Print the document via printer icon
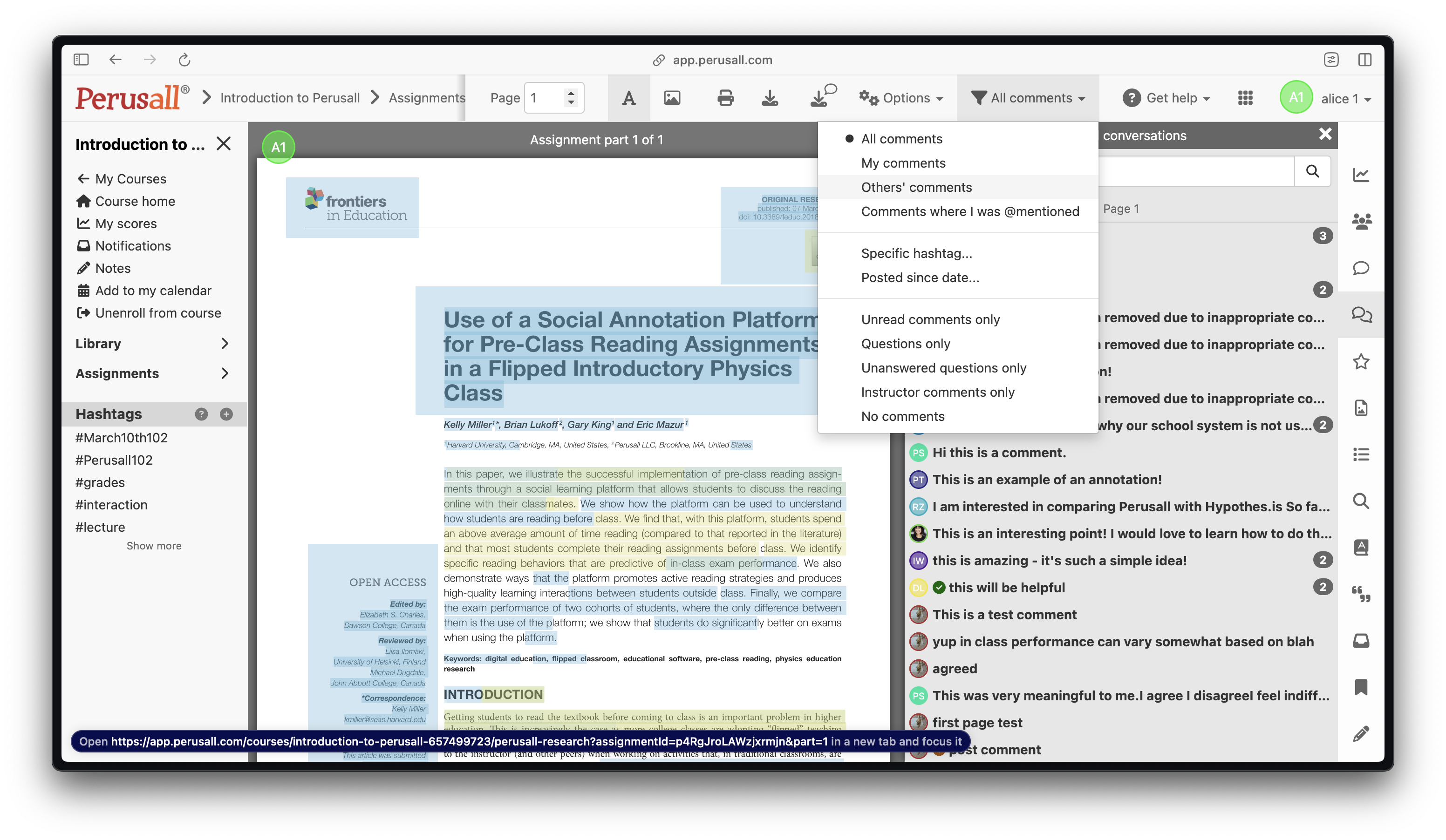This screenshot has width=1446, height=840. click(725, 98)
